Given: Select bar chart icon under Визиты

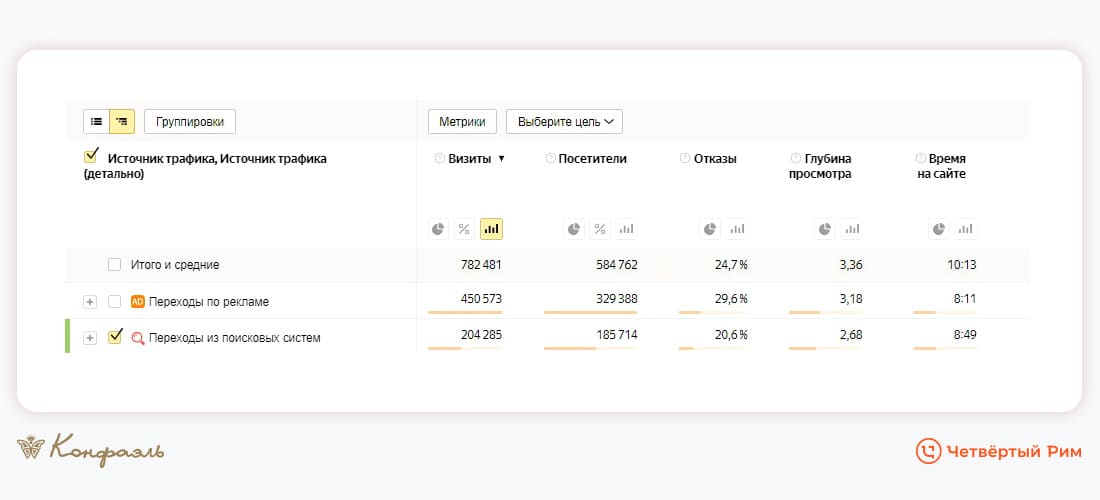Looking at the screenshot, I should [x=491, y=229].
